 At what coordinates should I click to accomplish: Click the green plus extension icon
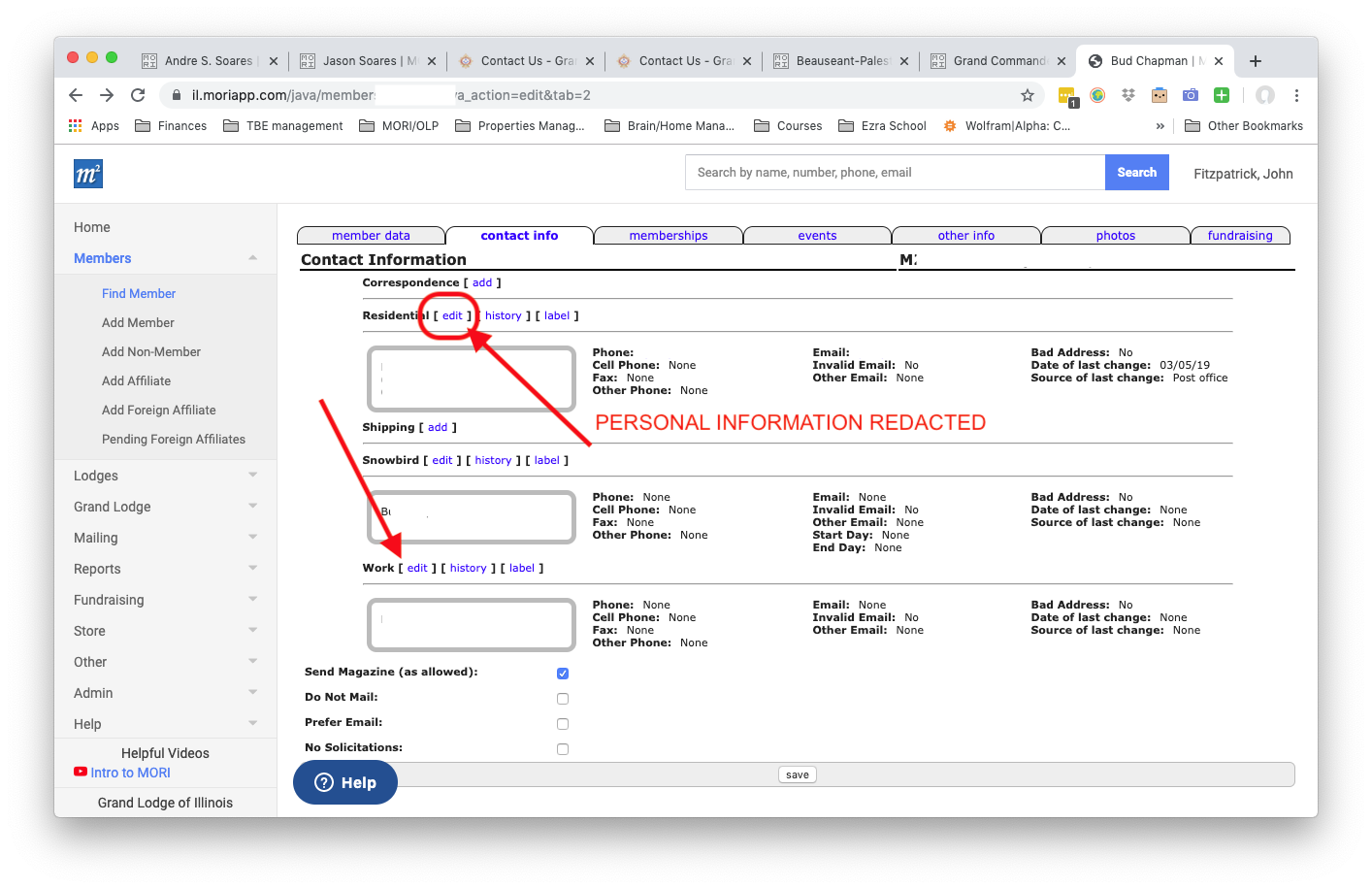1222,95
